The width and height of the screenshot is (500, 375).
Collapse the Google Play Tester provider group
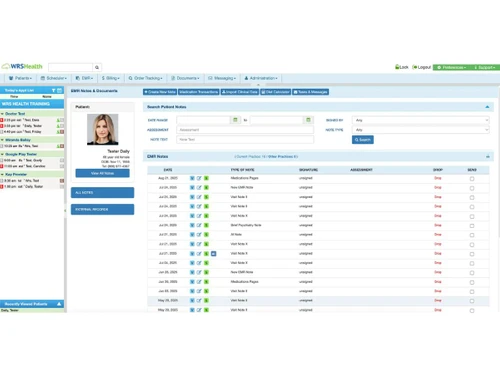tap(2, 154)
